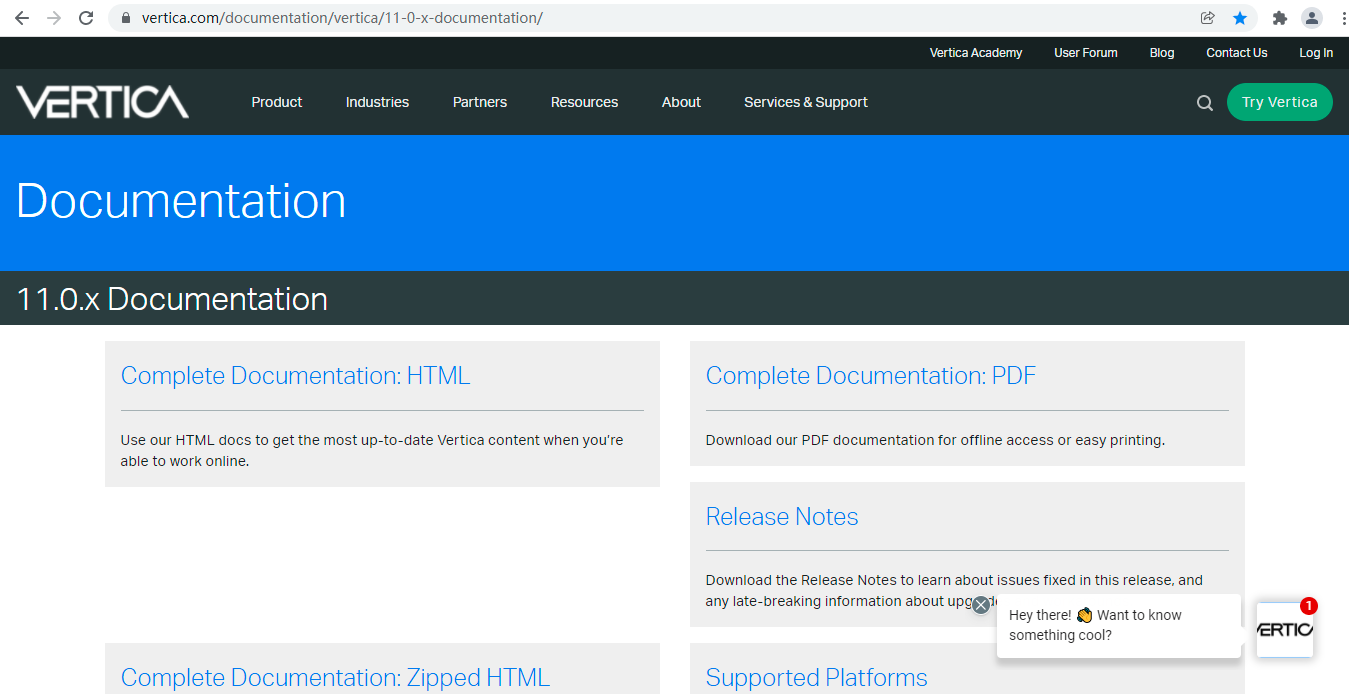Bookmark this page with the star icon

(x=1240, y=18)
